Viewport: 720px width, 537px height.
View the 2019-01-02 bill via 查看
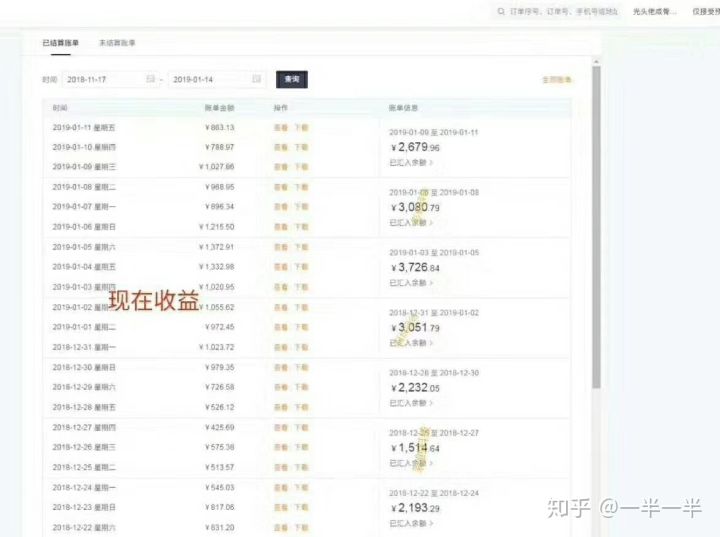click(281, 307)
